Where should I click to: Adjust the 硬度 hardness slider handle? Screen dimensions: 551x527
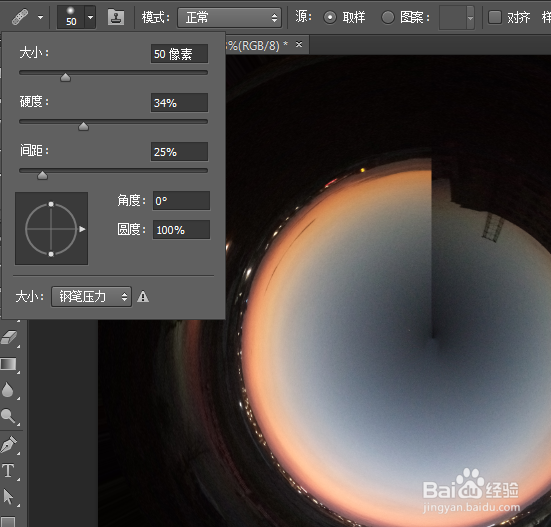tap(83, 126)
